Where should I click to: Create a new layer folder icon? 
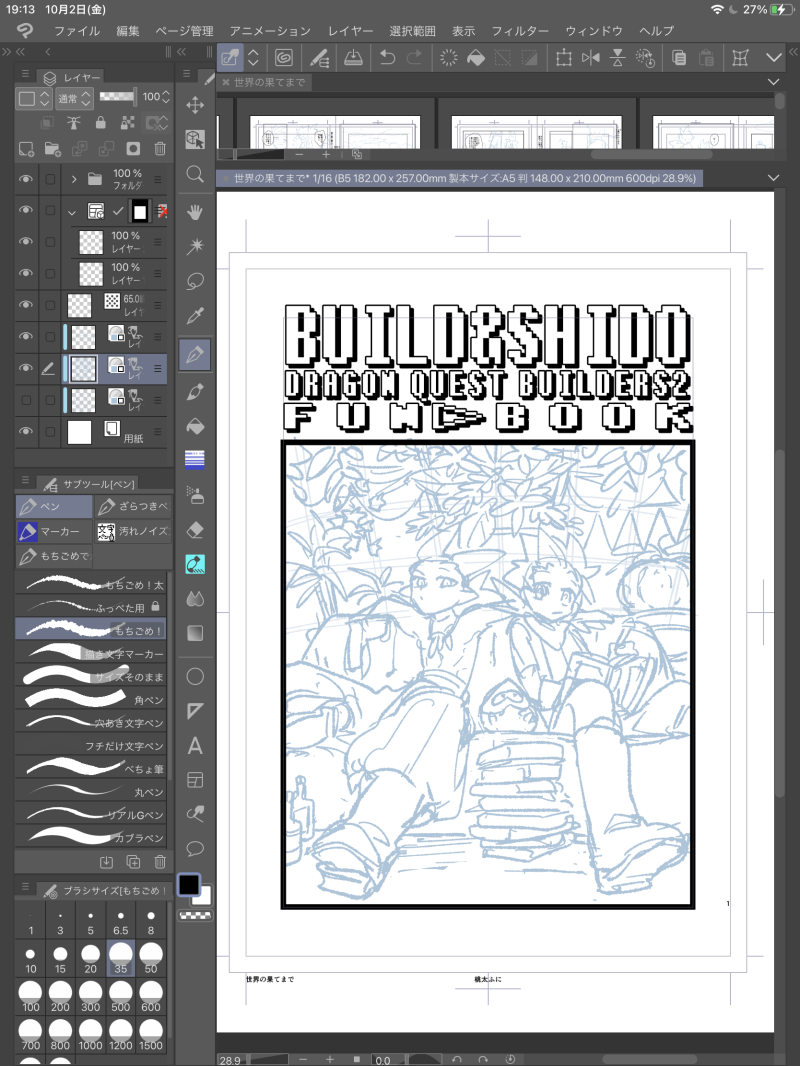[52, 149]
